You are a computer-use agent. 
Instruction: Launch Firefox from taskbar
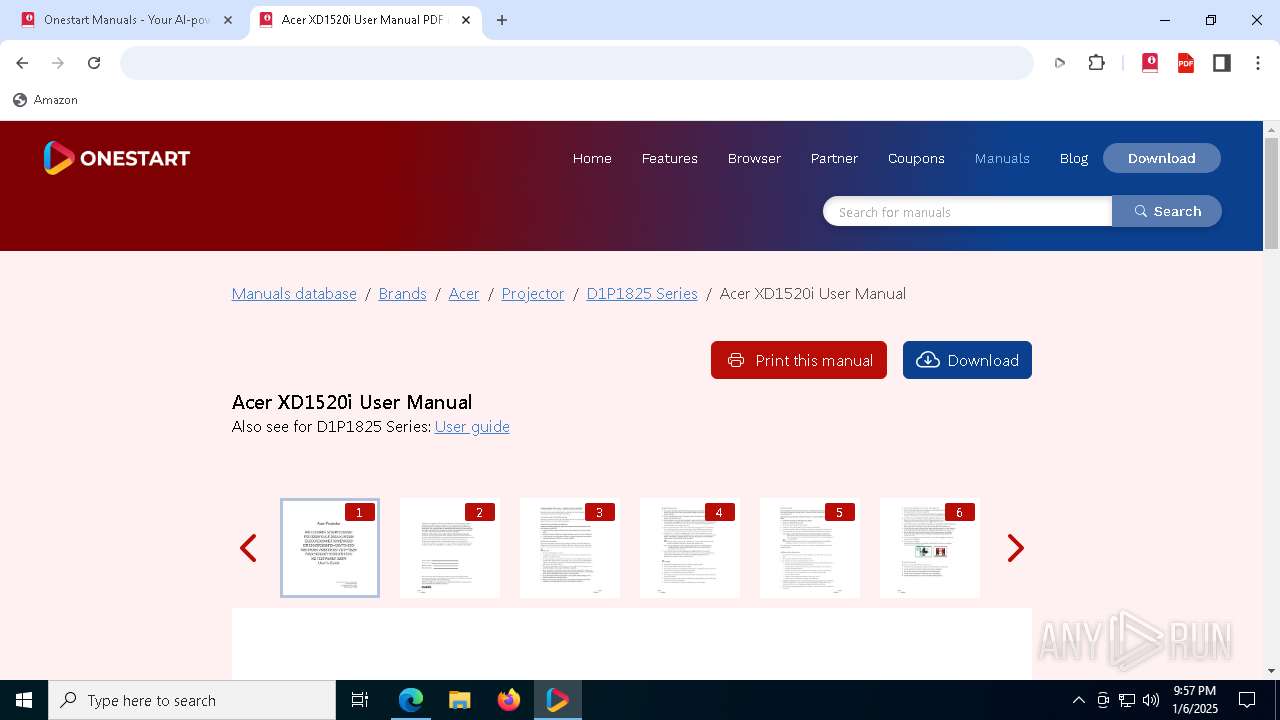pos(509,700)
